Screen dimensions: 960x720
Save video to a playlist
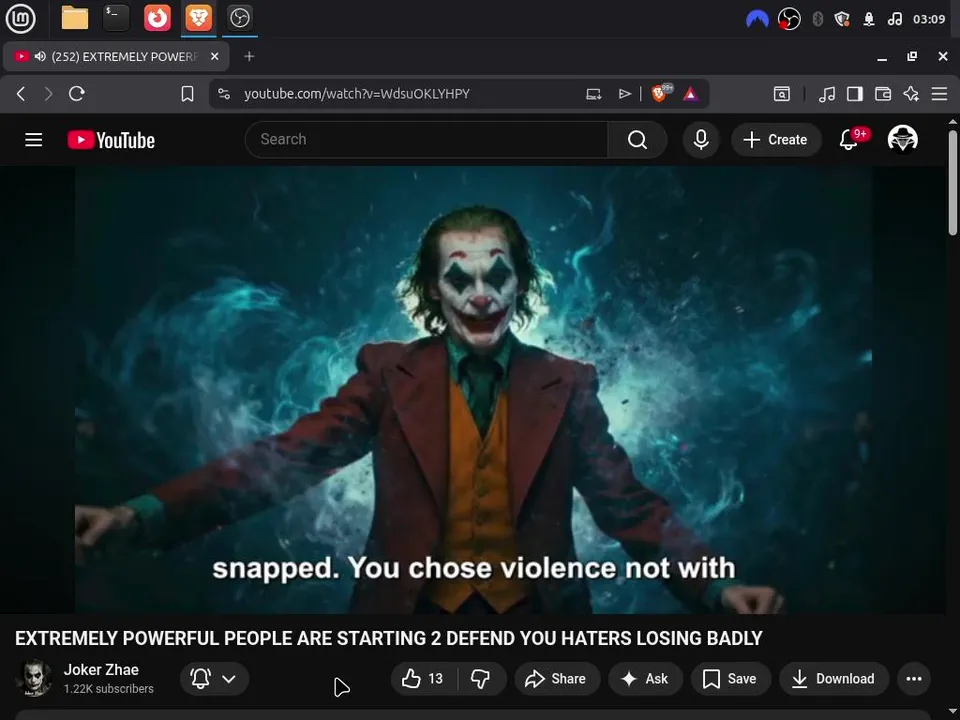pyautogui.click(x=730, y=678)
